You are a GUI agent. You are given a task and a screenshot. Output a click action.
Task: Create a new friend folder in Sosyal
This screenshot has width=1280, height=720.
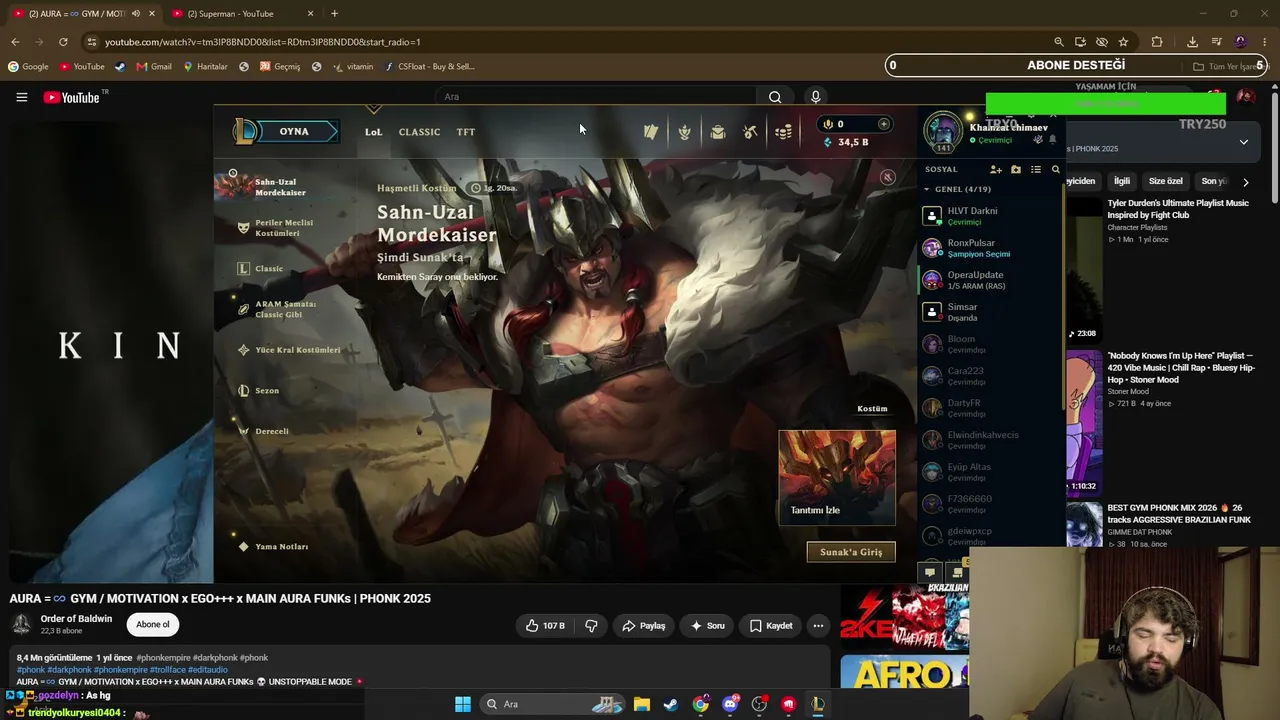click(x=1016, y=170)
